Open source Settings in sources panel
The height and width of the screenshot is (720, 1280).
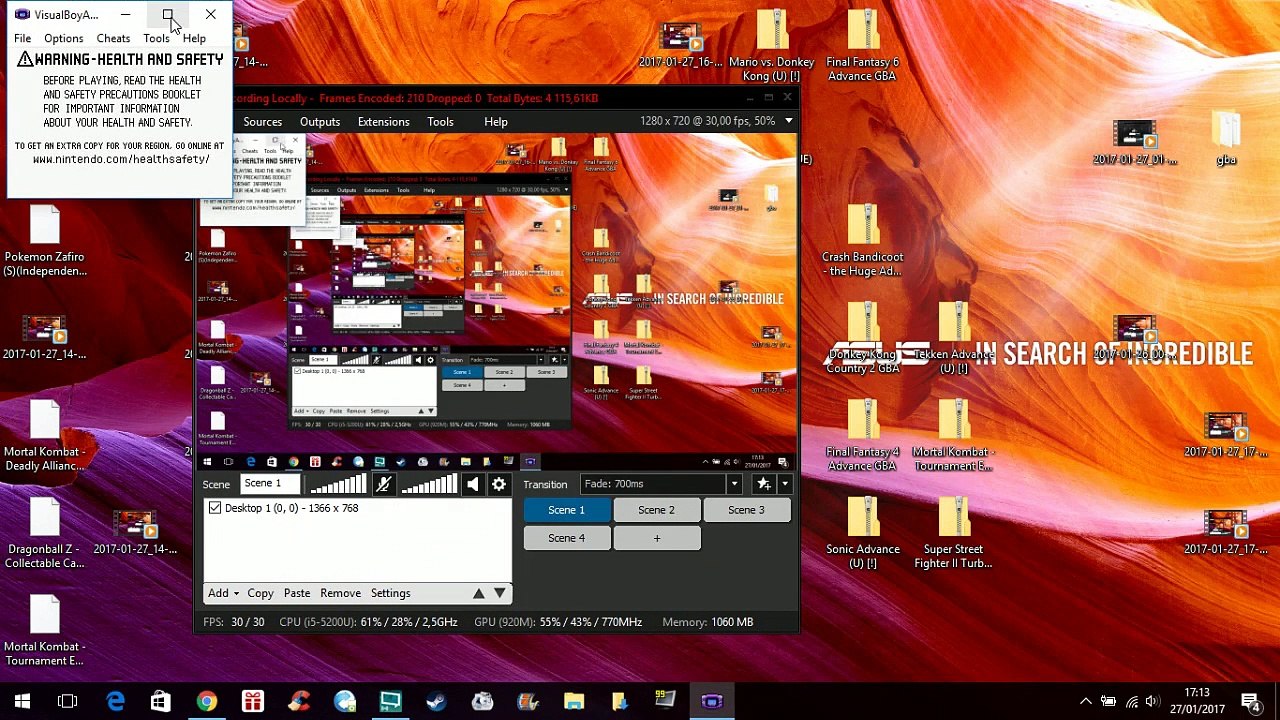[x=390, y=593]
